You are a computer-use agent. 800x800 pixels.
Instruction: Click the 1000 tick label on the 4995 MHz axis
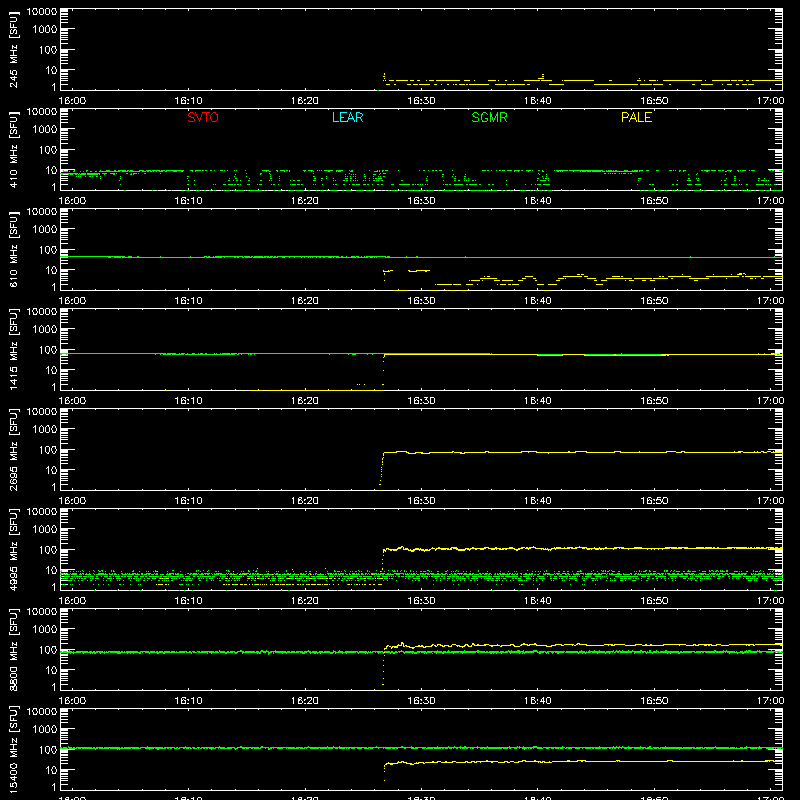(45, 530)
